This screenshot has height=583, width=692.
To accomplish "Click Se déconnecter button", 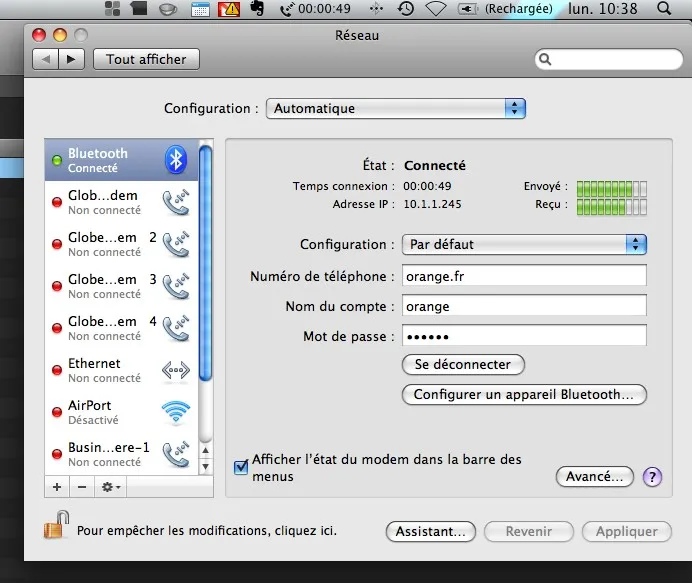I will pyautogui.click(x=463, y=365).
